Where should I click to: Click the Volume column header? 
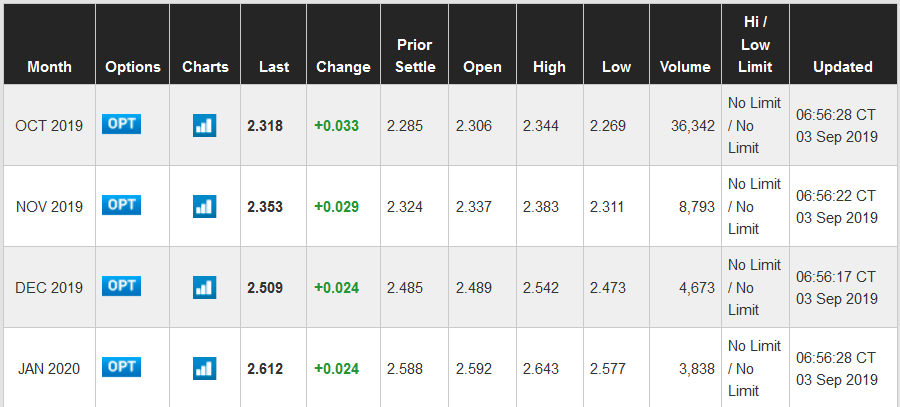685,67
